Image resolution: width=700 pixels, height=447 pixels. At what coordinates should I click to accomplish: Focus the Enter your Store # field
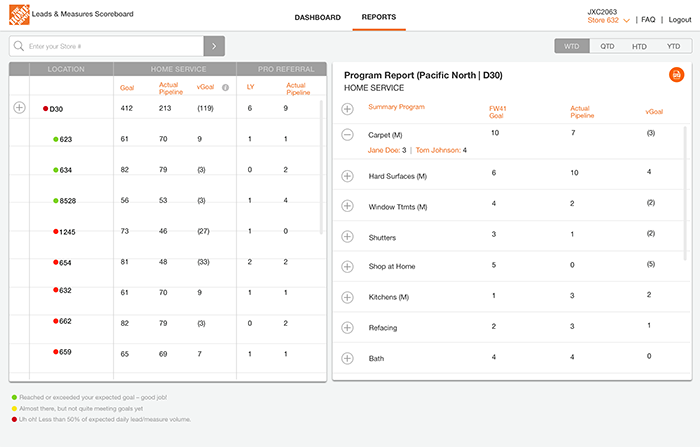[106, 46]
